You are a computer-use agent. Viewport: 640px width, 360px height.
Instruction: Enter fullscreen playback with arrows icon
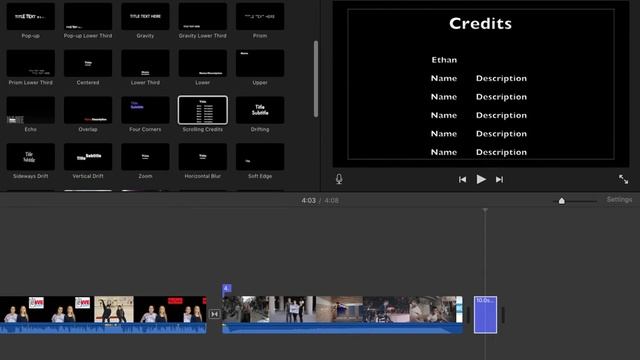[x=623, y=179]
